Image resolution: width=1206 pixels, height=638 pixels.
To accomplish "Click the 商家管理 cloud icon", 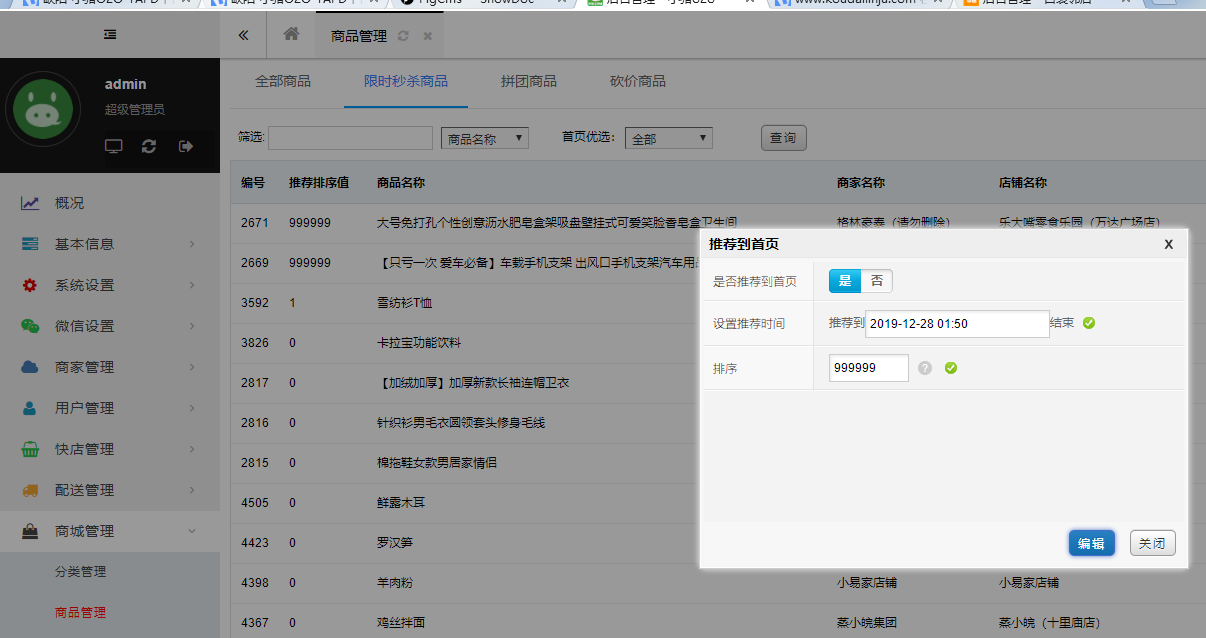I will pyautogui.click(x=30, y=367).
